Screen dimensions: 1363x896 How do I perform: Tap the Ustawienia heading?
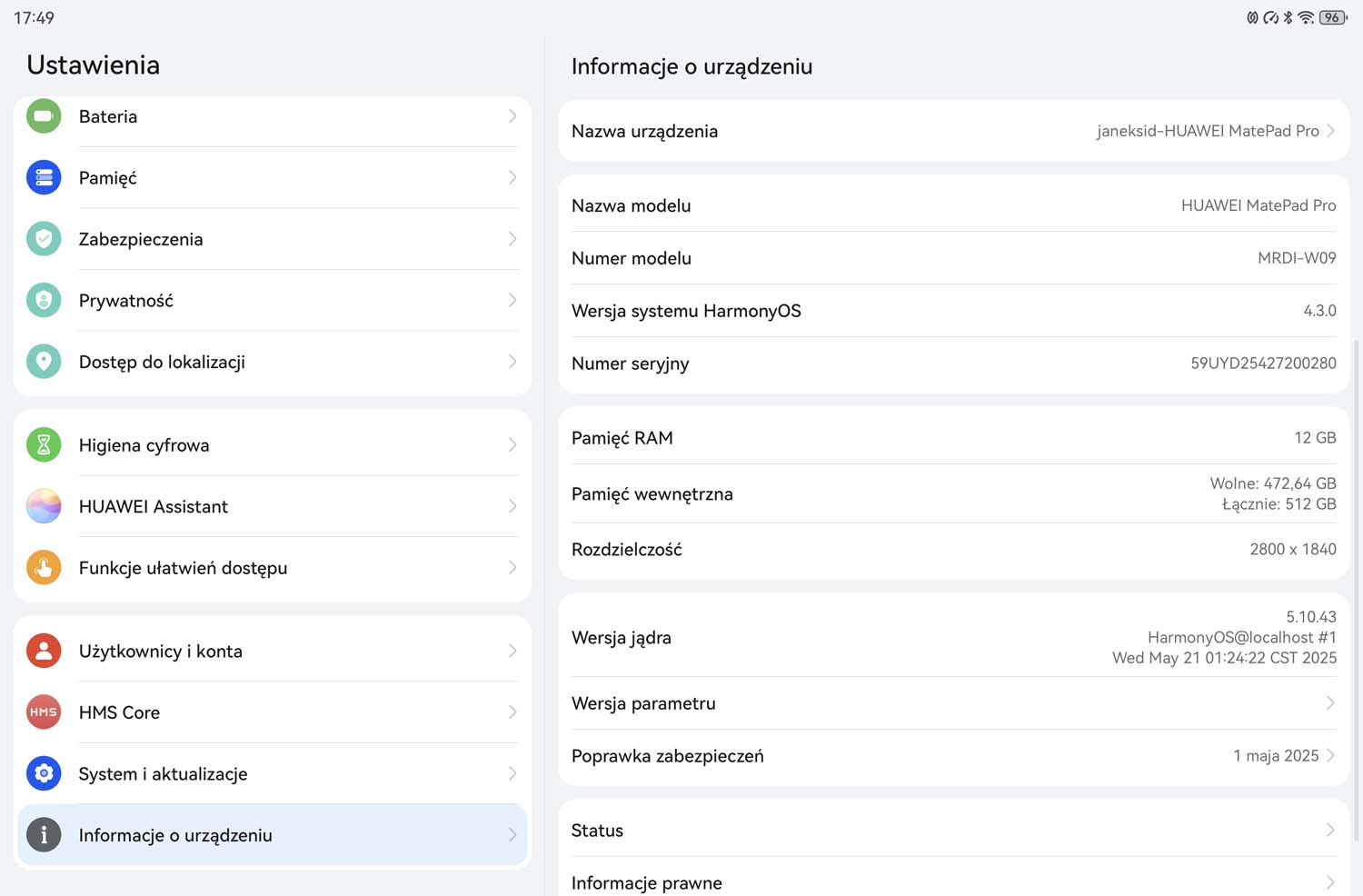93,65
